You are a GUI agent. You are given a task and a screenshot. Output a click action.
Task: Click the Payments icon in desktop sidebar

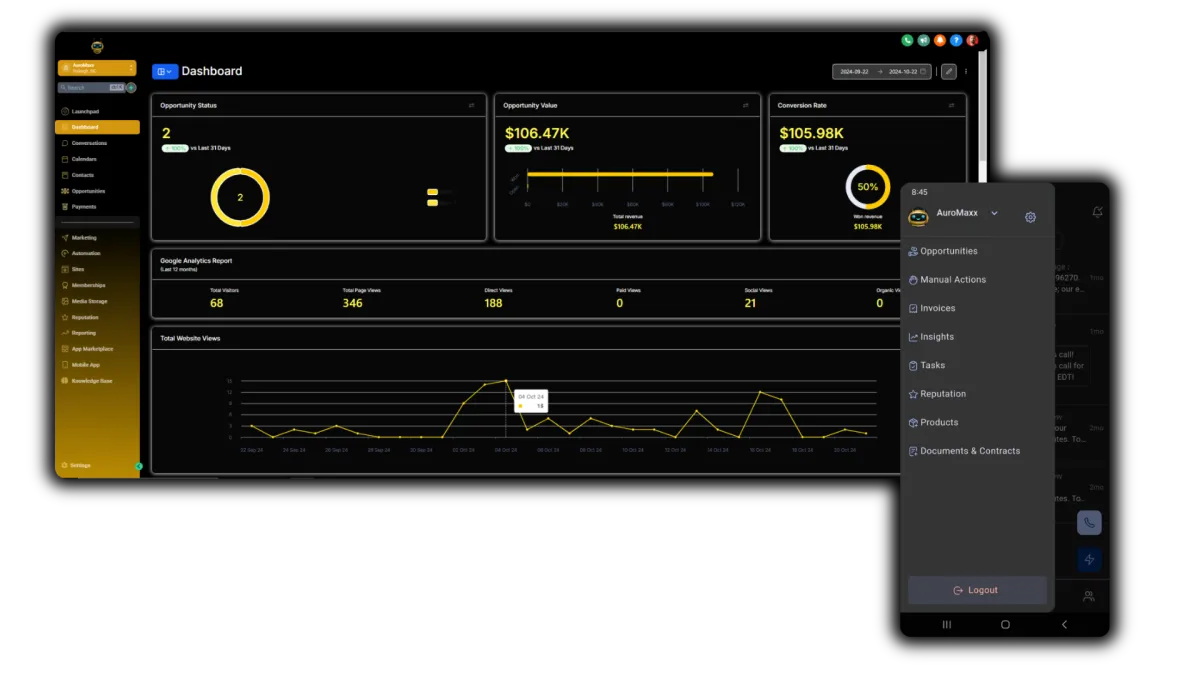(65, 207)
